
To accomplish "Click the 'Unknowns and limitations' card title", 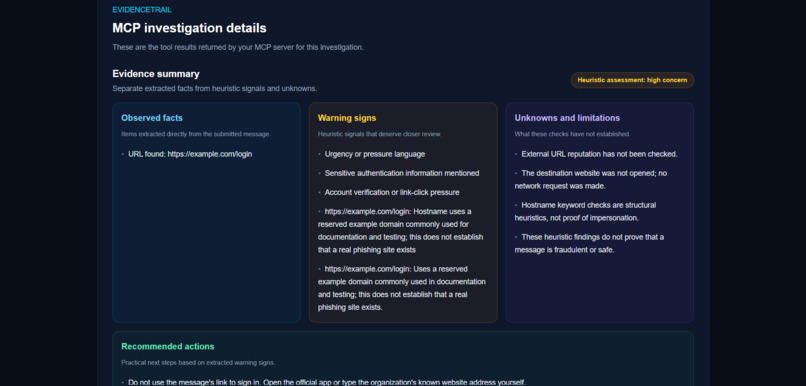I will click(567, 118).
